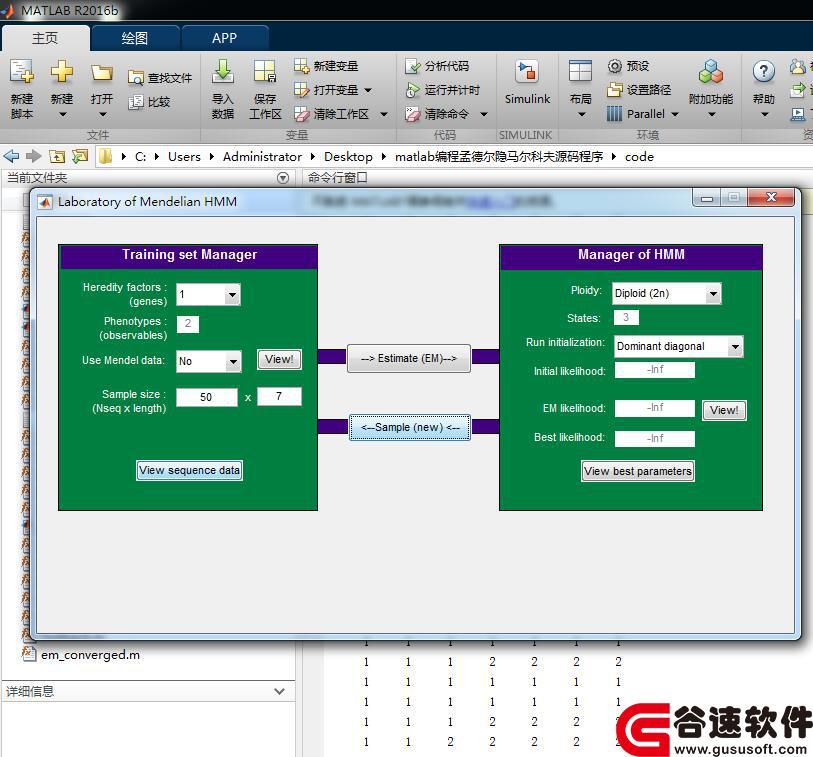The width and height of the screenshot is (813, 757).
Task: Click the Run and Time (运行并计时) icon
Action: tap(413, 90)
